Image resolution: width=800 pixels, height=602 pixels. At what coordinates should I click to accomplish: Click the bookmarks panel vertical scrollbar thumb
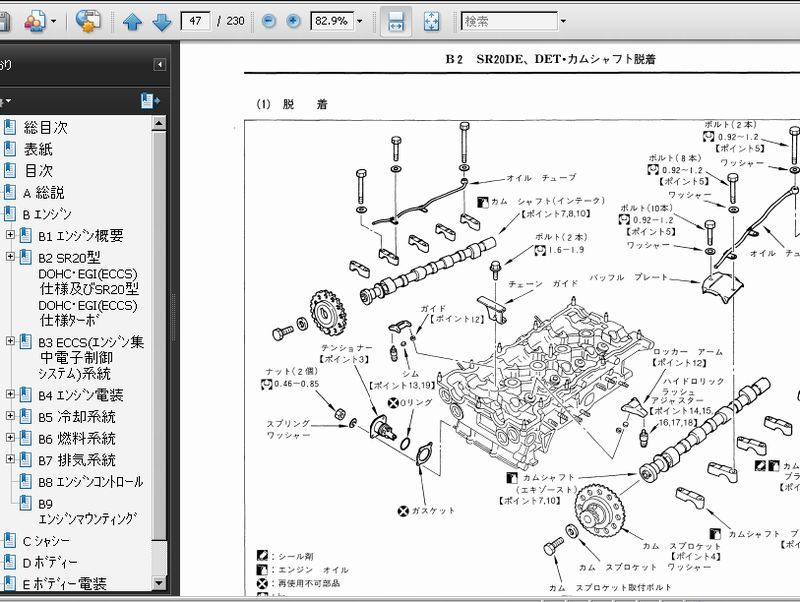(159, 336)
